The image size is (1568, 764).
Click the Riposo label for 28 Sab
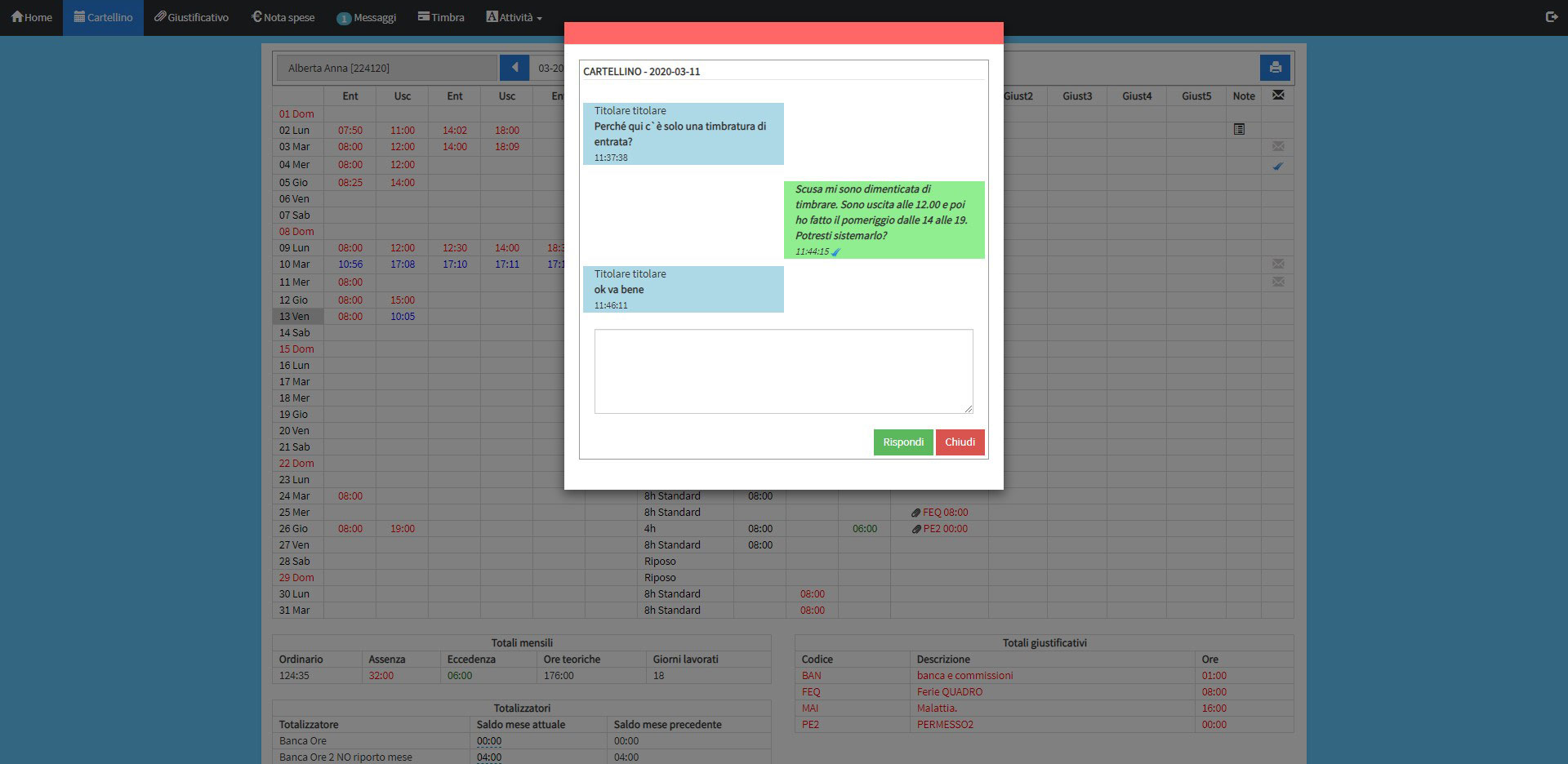(660, 561)
